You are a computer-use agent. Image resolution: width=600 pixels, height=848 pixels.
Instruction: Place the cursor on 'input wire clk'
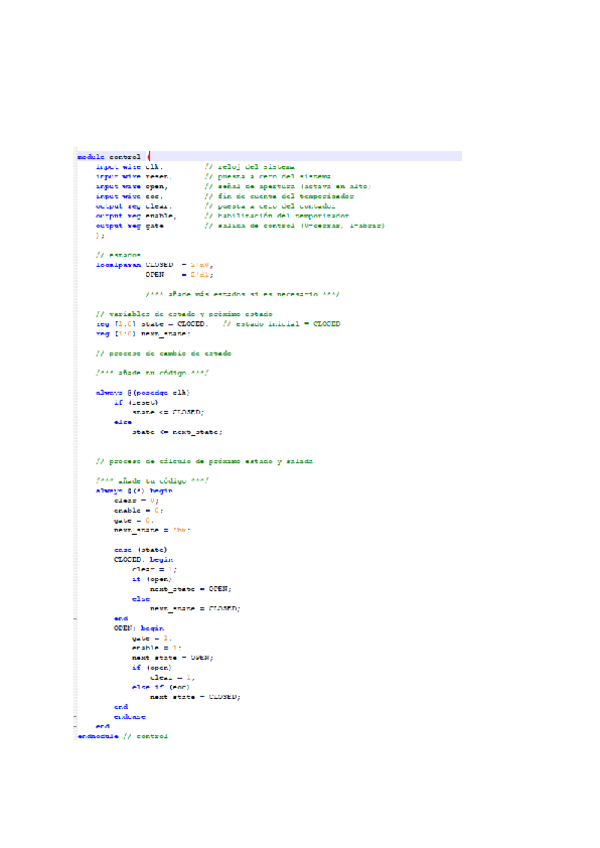pyautogui.click(x=131, y=167)
